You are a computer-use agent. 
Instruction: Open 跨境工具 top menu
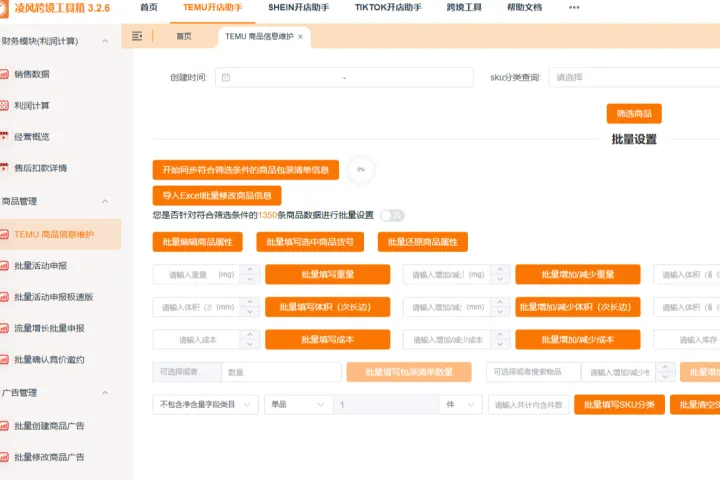(x=464, y=7)
